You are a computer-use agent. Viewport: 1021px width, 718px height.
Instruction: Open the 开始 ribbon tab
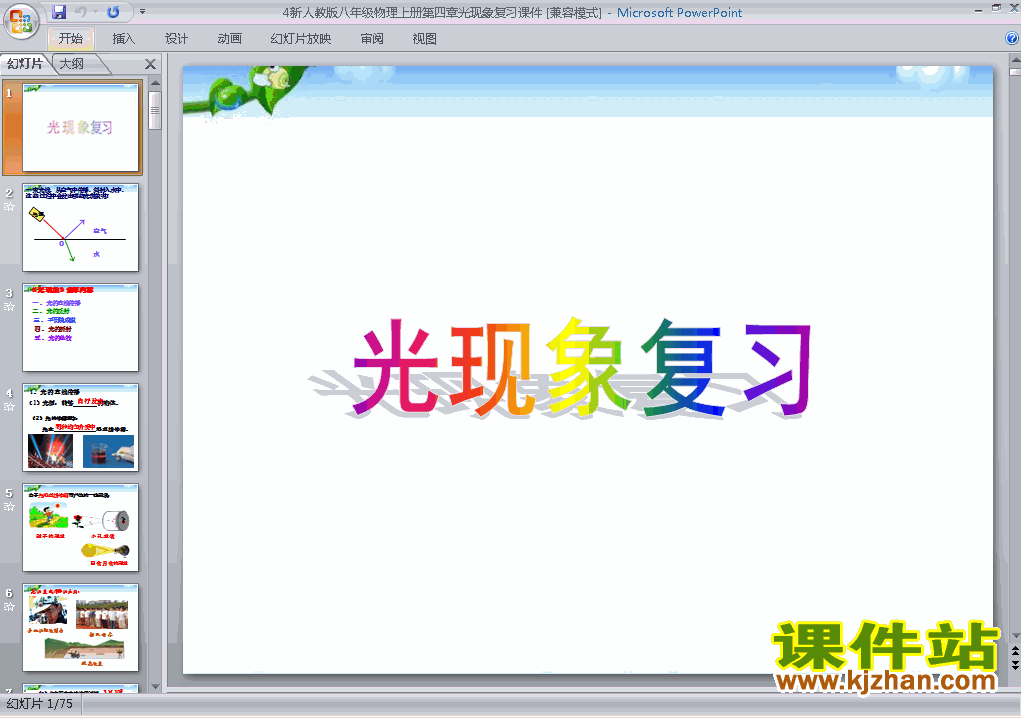[71, 38]
